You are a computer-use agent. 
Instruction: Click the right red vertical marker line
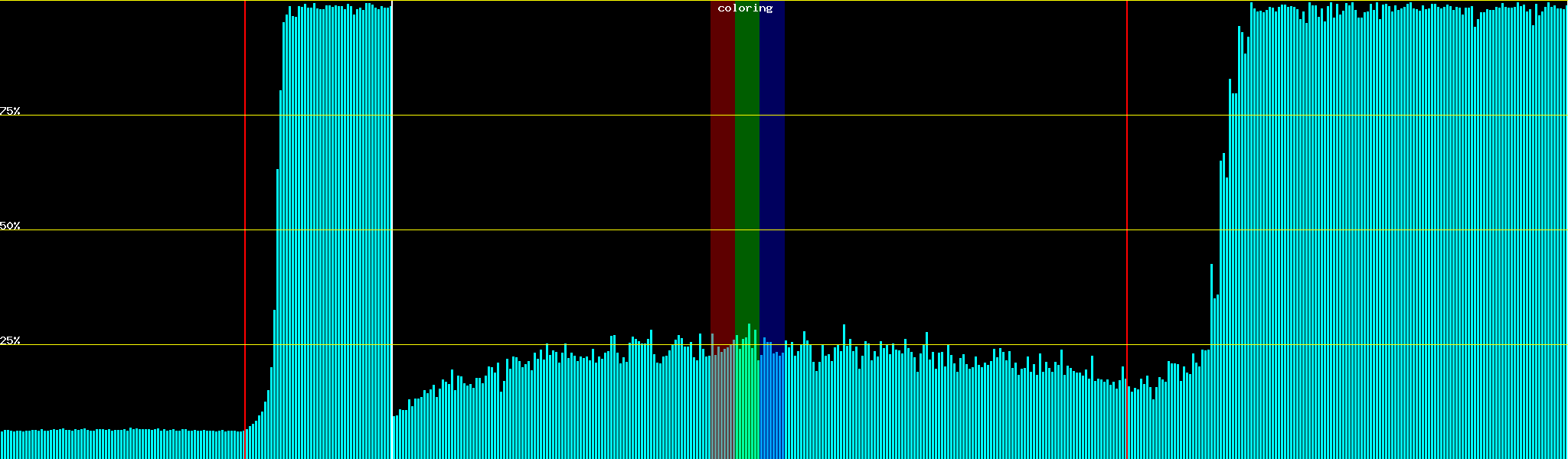[x=1127, y=229]
